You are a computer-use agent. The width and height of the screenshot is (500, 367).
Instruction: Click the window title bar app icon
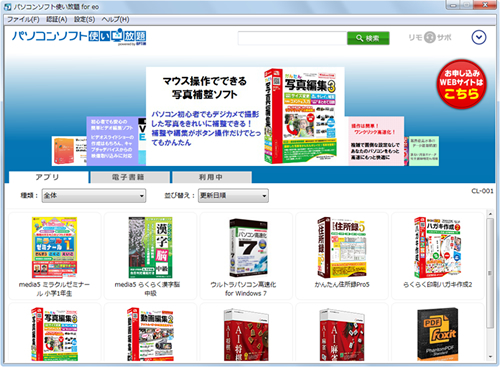(7, 6)
